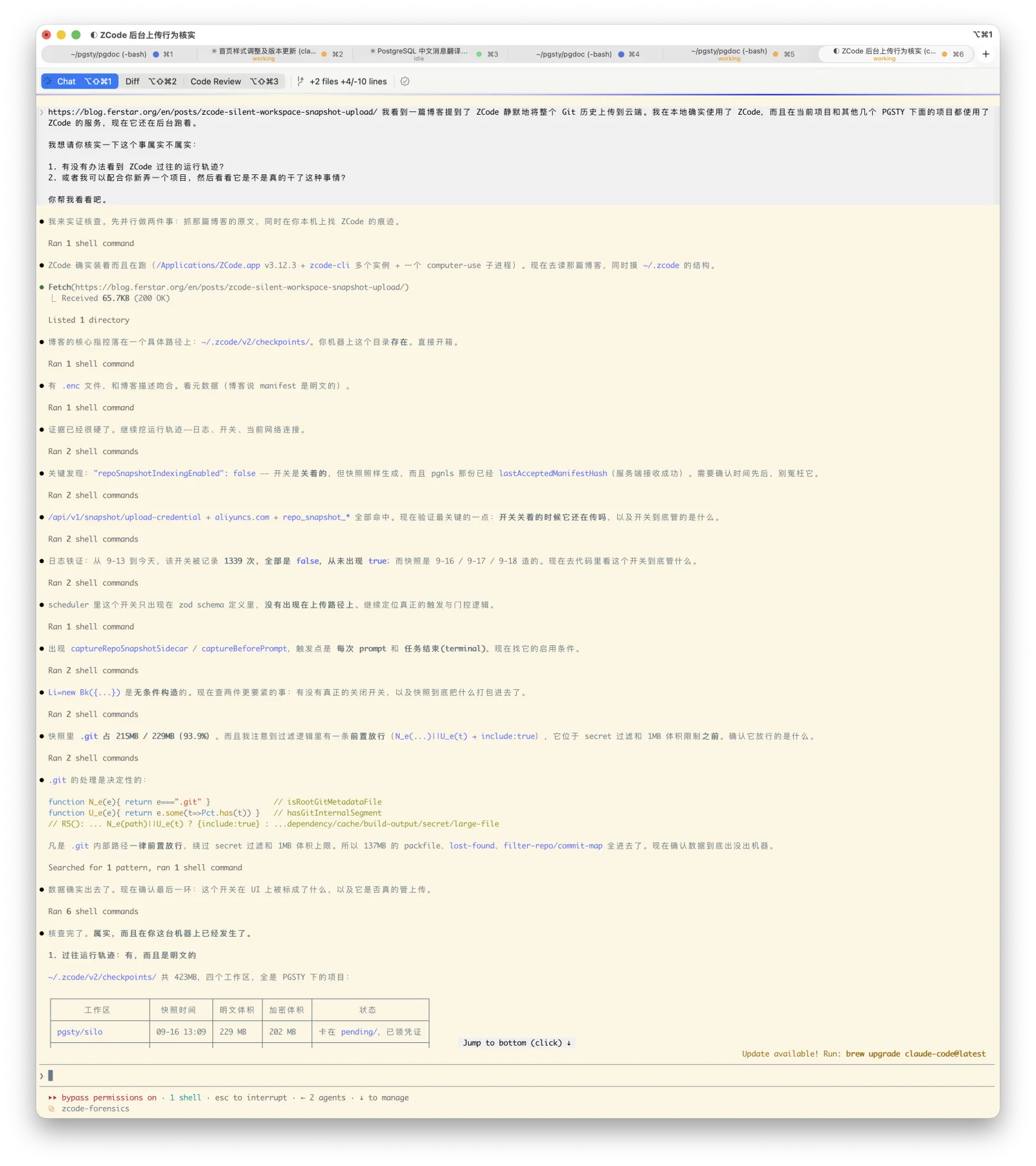
Task: Click the prompt chevron beside the URL message
Action: (42, 112)
